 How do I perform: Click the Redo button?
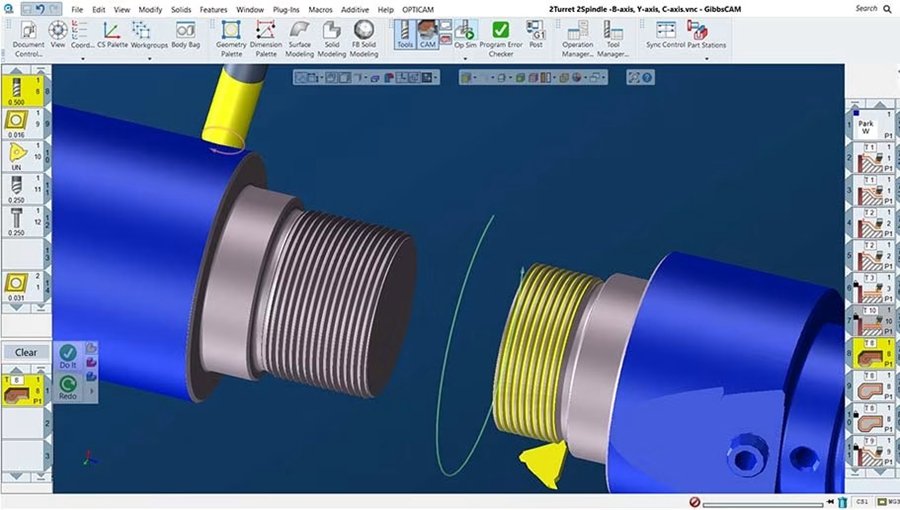pyautogui.click(x=68, y=387)
